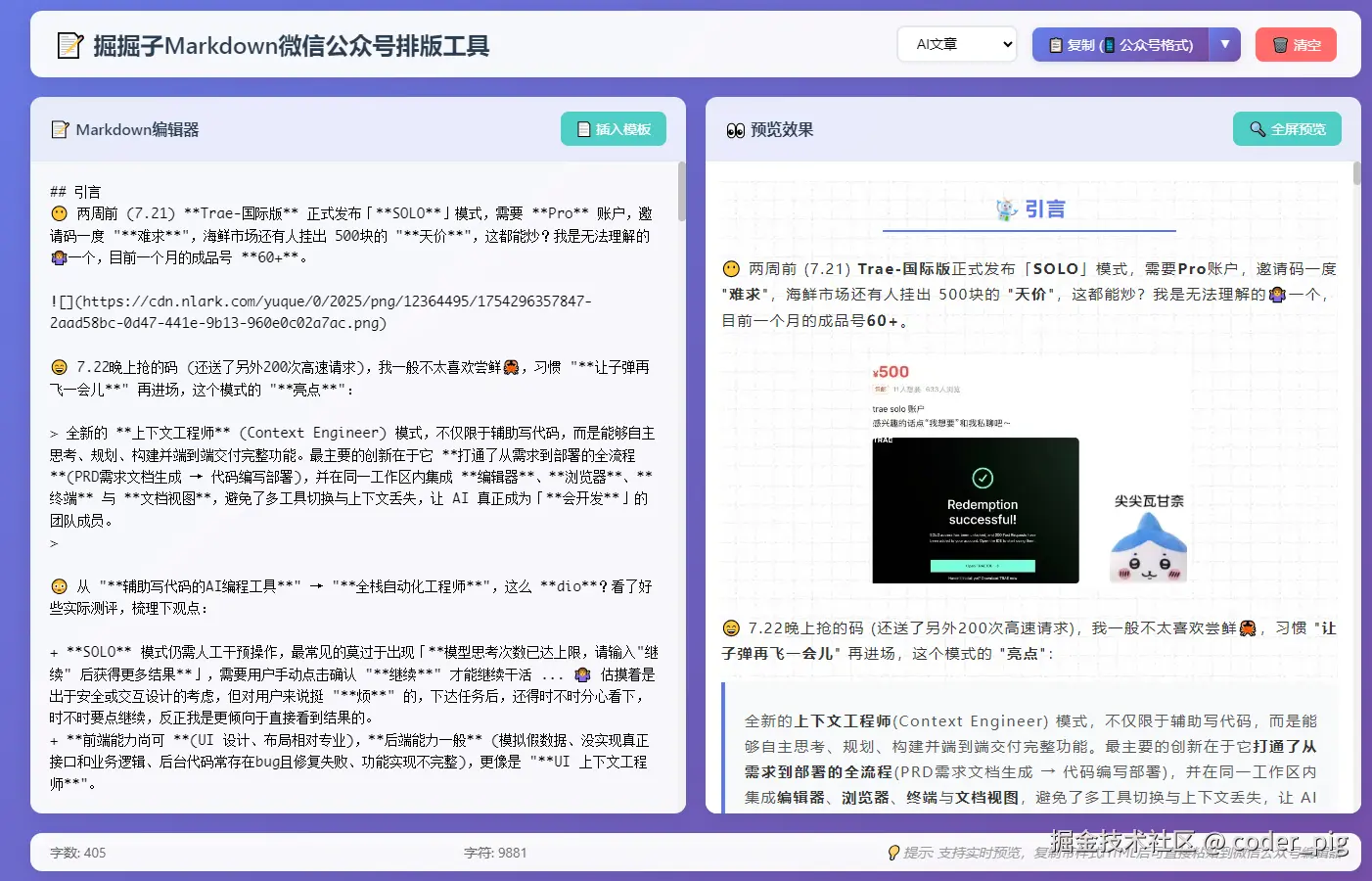Click the lightbulb tip icon in status bar

pos(893,853)
